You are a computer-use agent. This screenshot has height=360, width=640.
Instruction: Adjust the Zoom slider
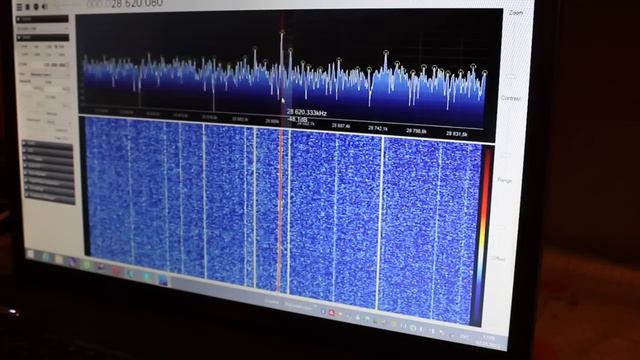click(512, 49)
